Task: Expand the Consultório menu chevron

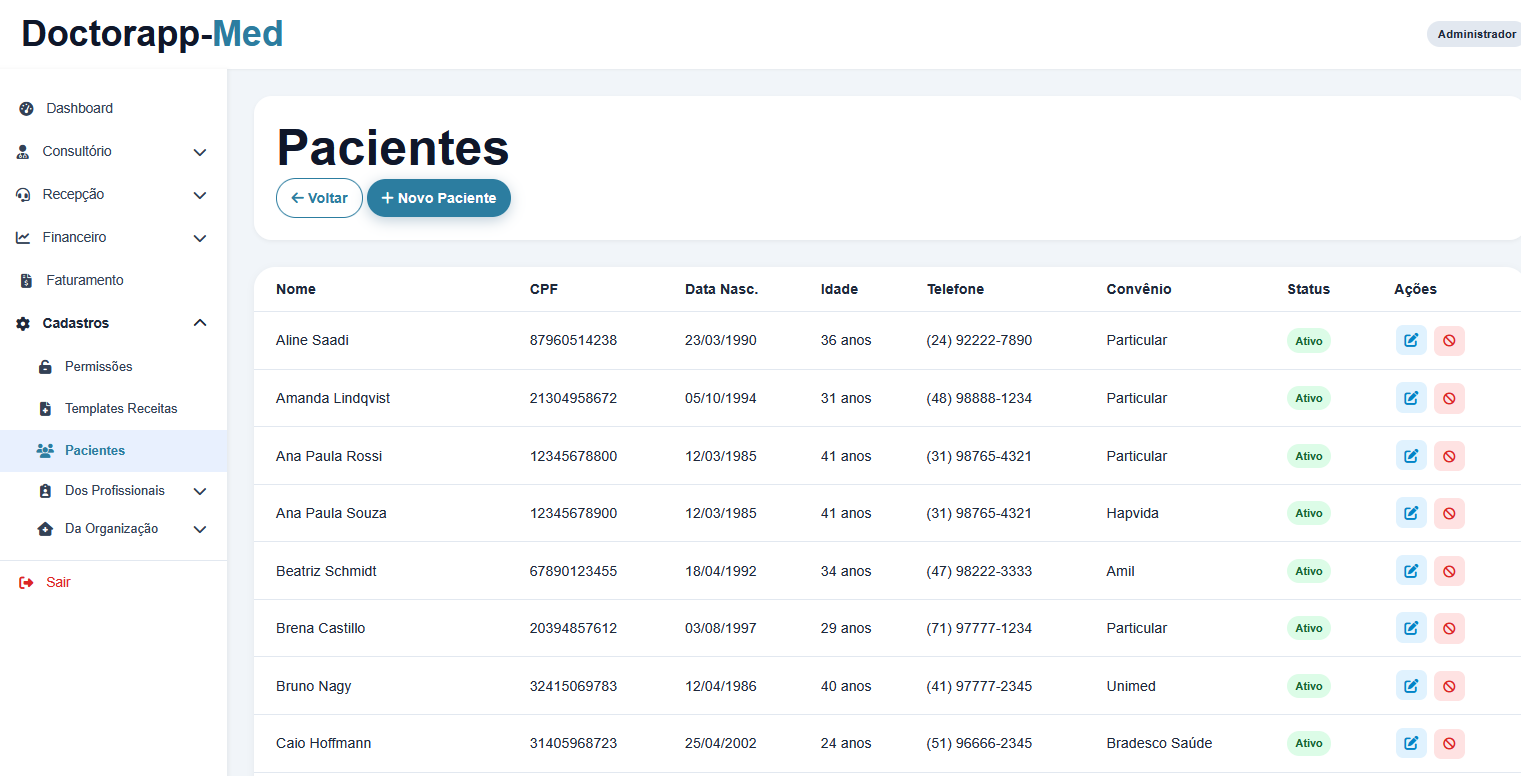Action: pyautogui.click(x=200, y=152)
